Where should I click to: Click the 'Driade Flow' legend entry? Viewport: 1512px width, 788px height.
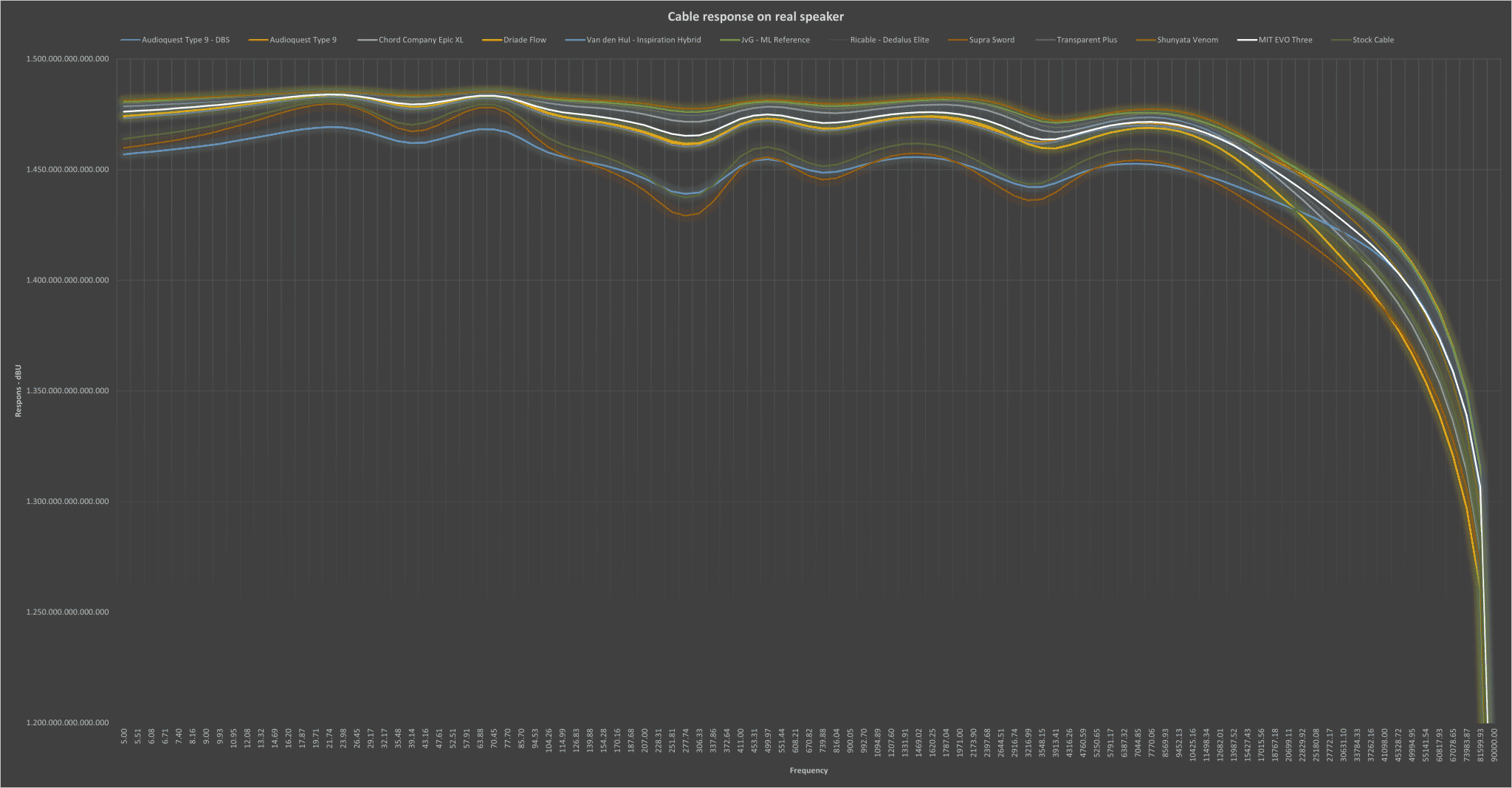click(514, 40)
